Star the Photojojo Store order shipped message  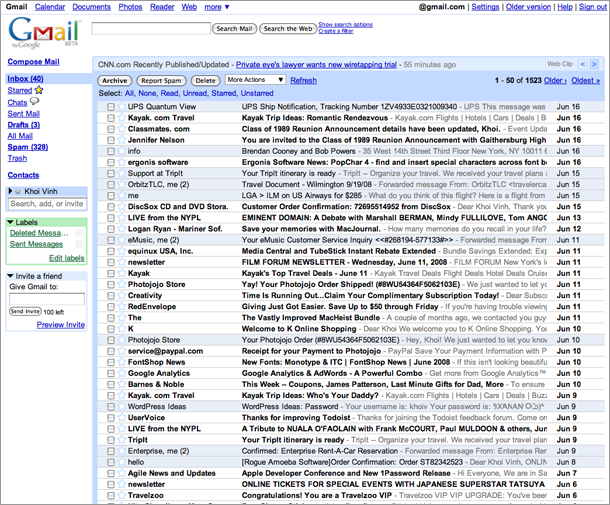(122, 284)
